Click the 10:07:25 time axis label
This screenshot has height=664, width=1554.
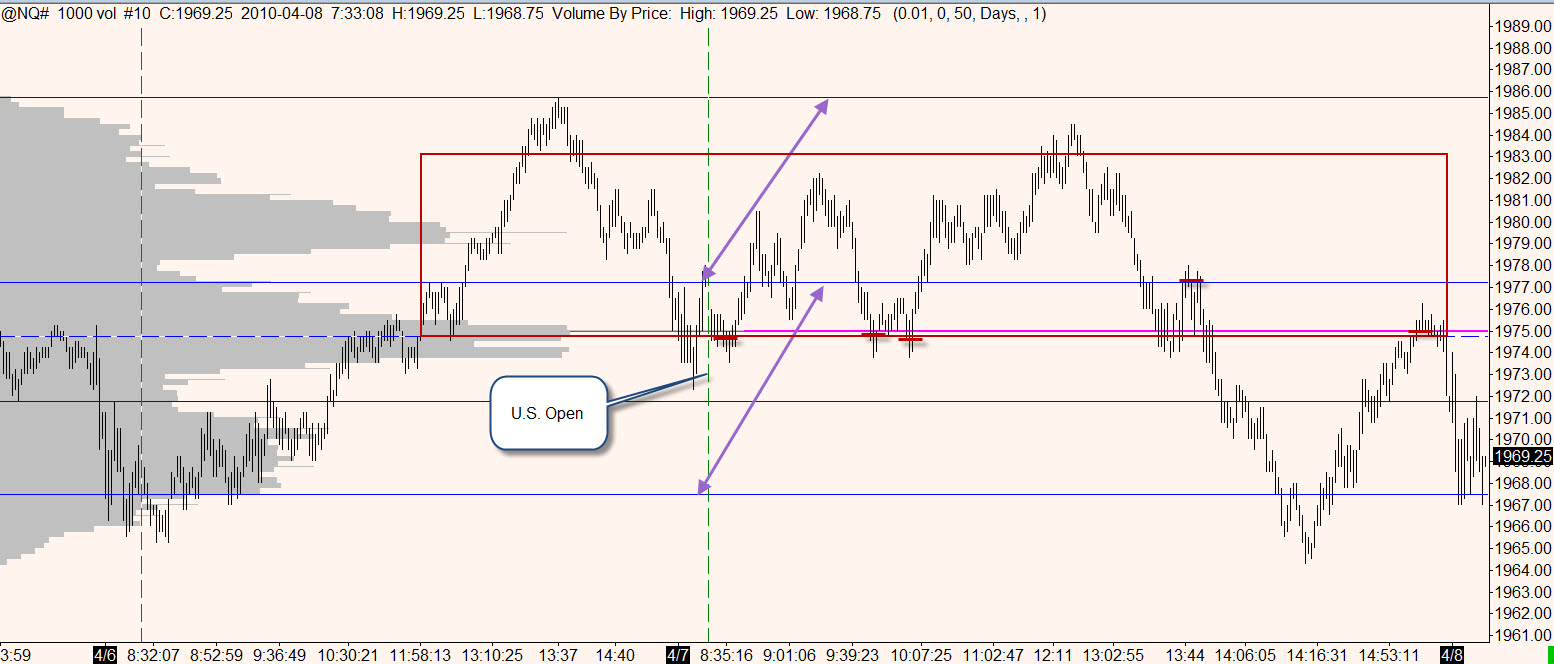(921, 656)
